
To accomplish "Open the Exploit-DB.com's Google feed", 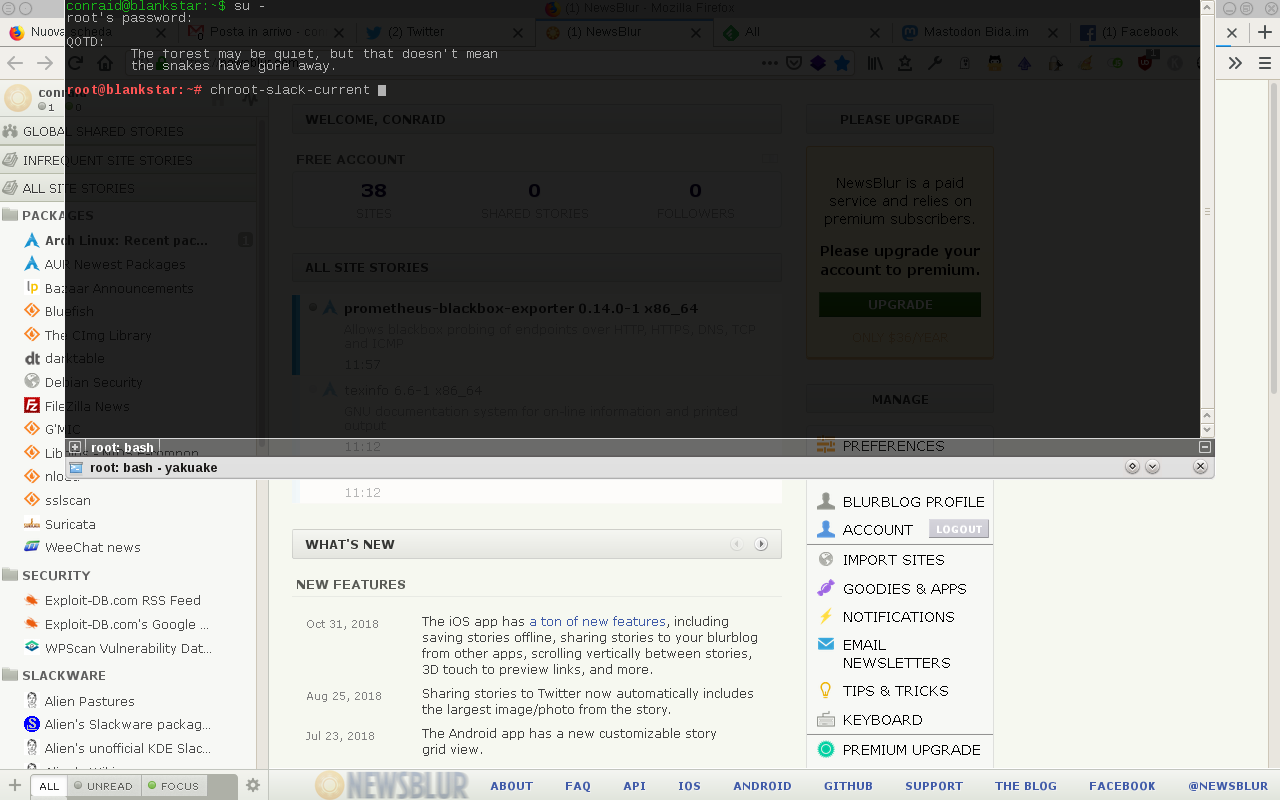I will (128, 624).
